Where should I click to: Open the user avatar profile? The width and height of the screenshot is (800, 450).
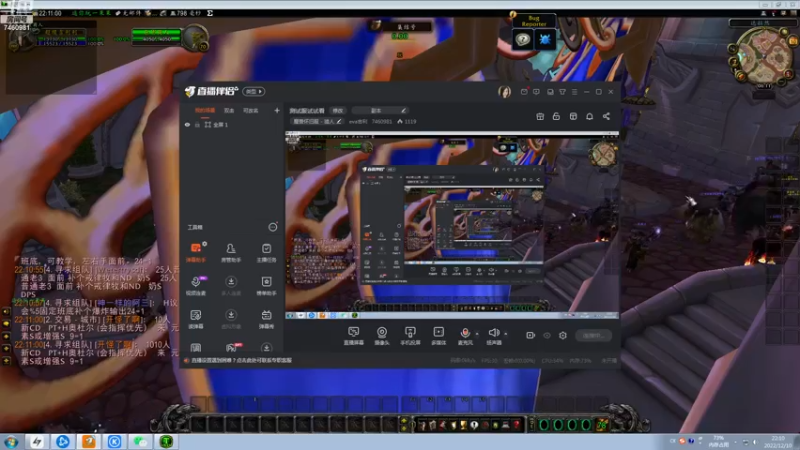[504, 92]
